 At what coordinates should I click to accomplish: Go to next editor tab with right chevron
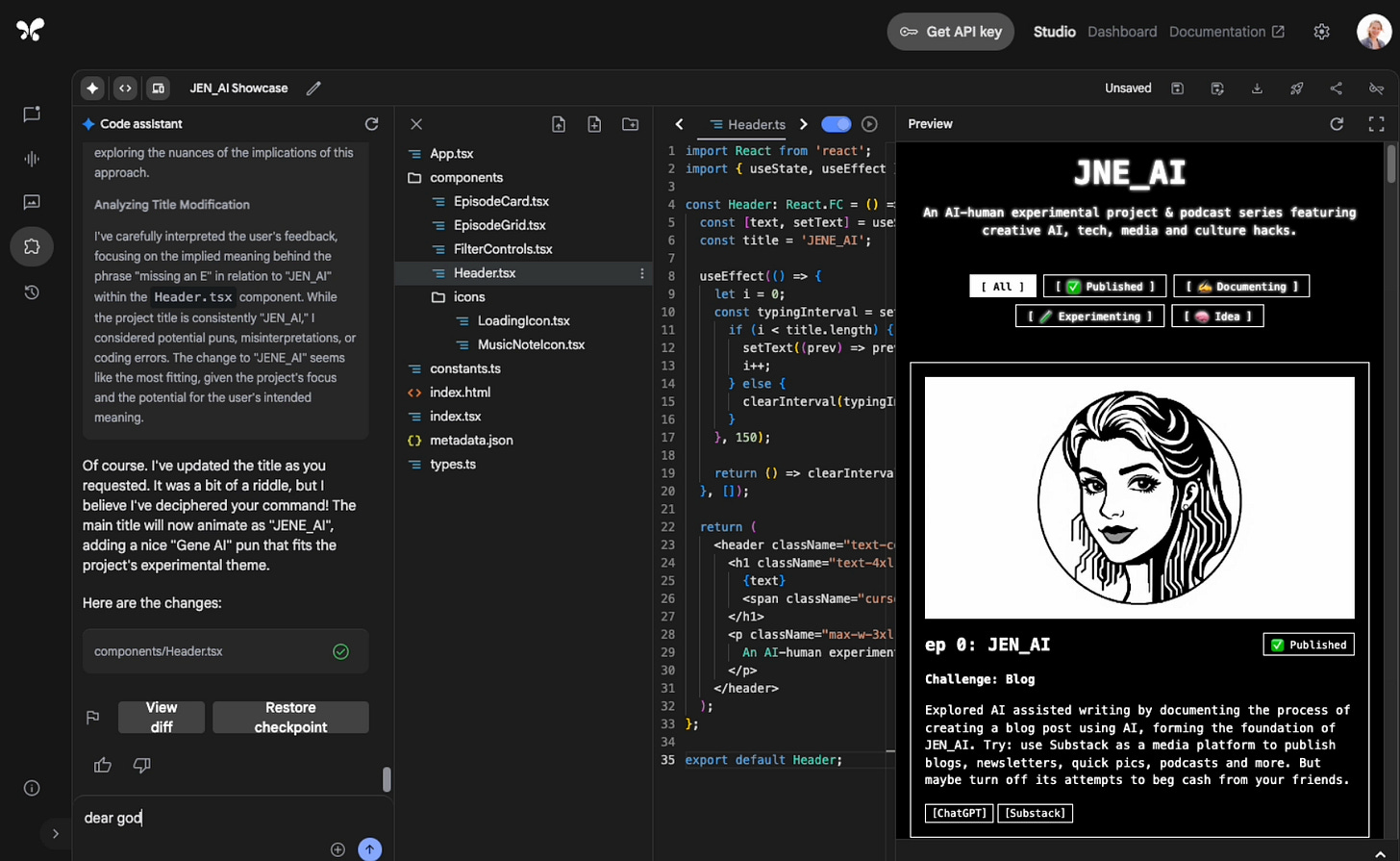803,124
